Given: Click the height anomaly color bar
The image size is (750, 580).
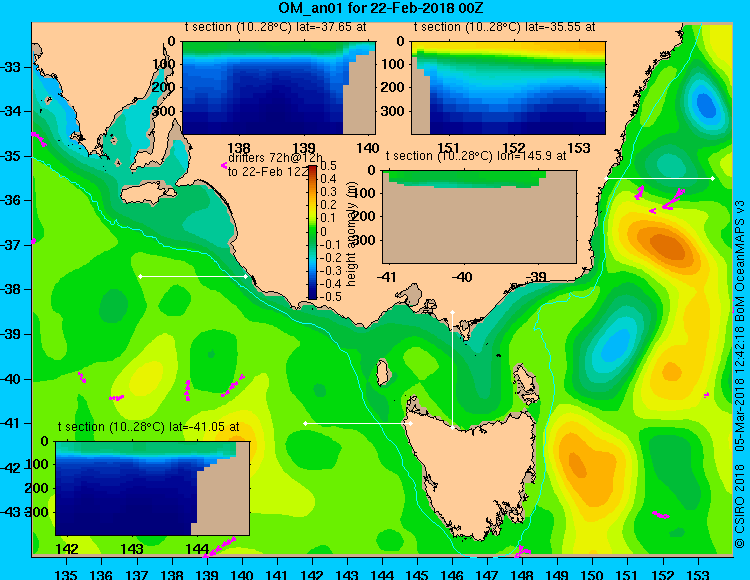Looking at the screenshot, I should [312, 232].
